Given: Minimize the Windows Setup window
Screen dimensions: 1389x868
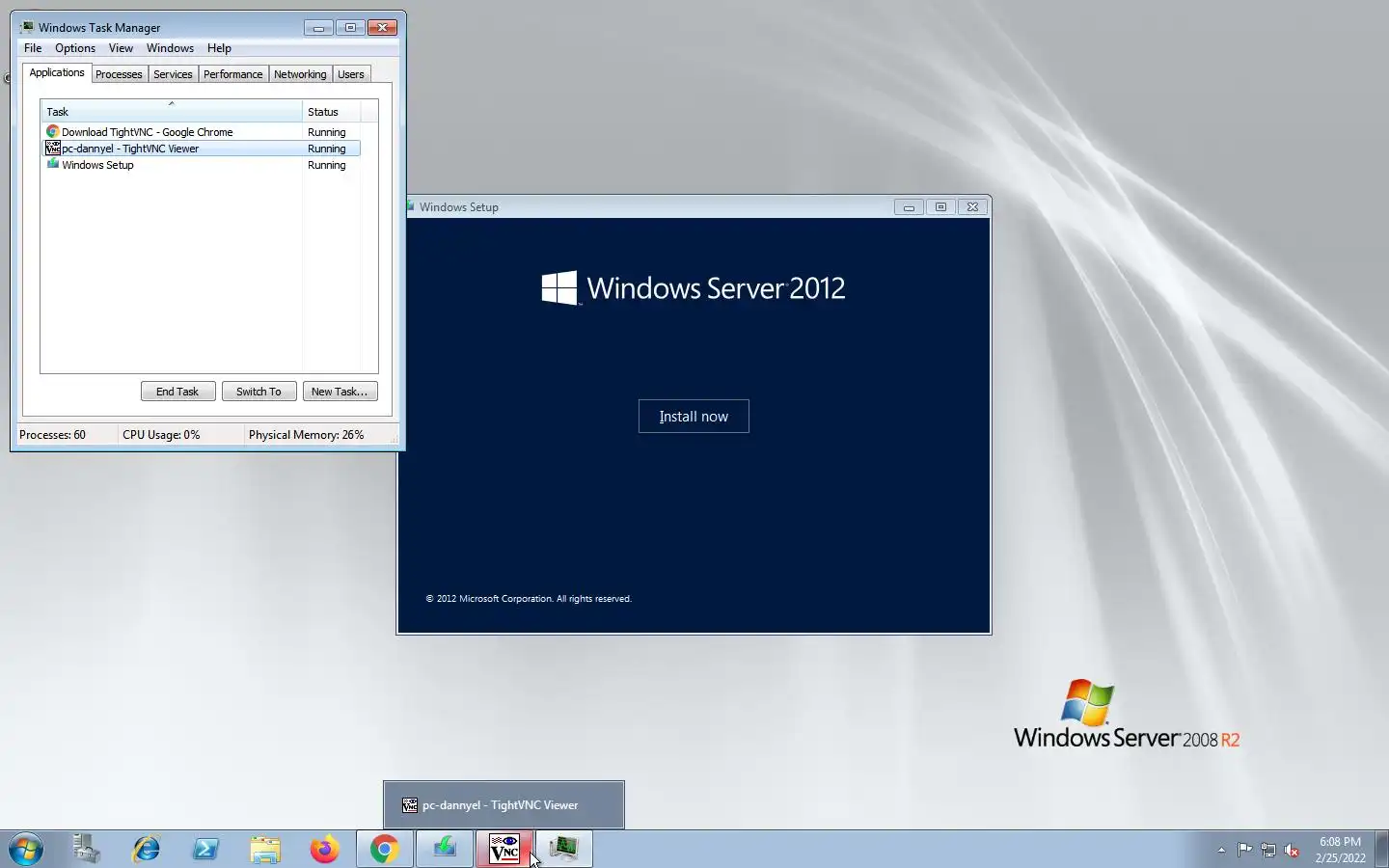Looking at the screenshot, I should click(x=909, y=206).
